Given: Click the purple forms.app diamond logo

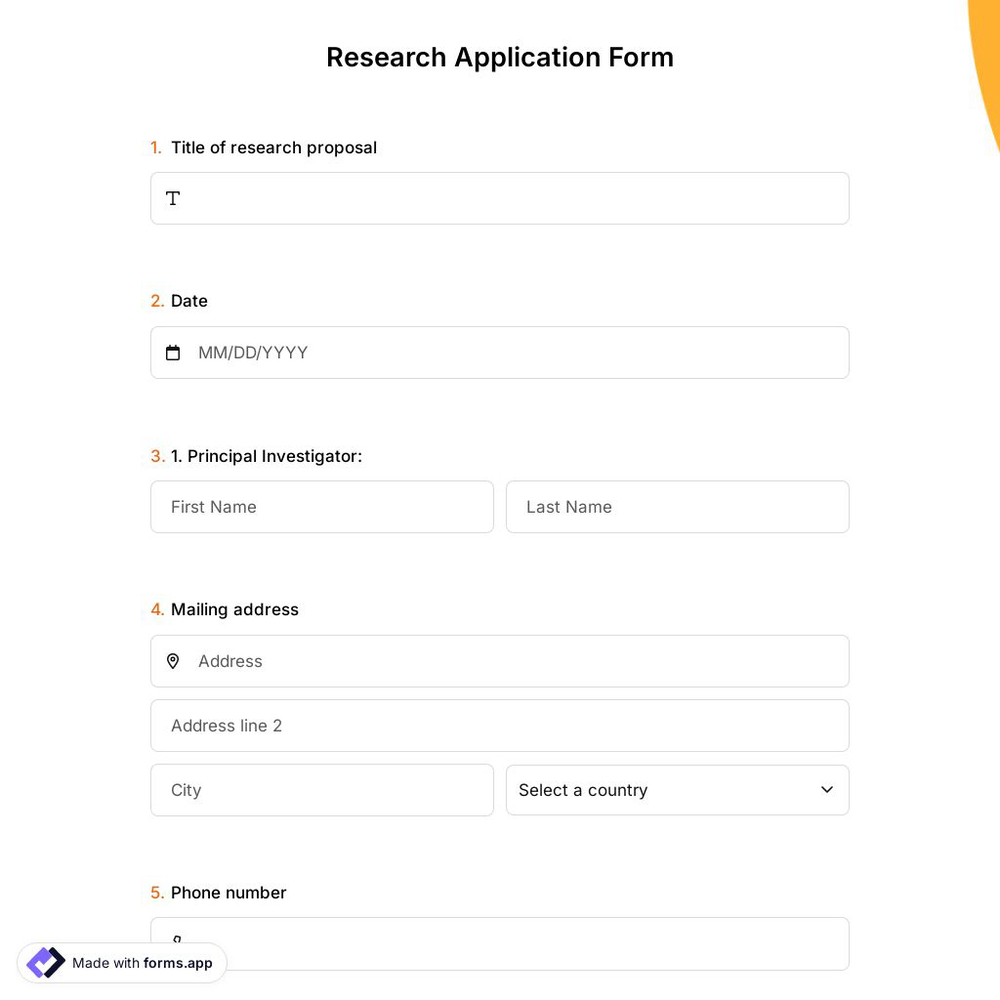Looking at the screenshot, I should 45,962.
